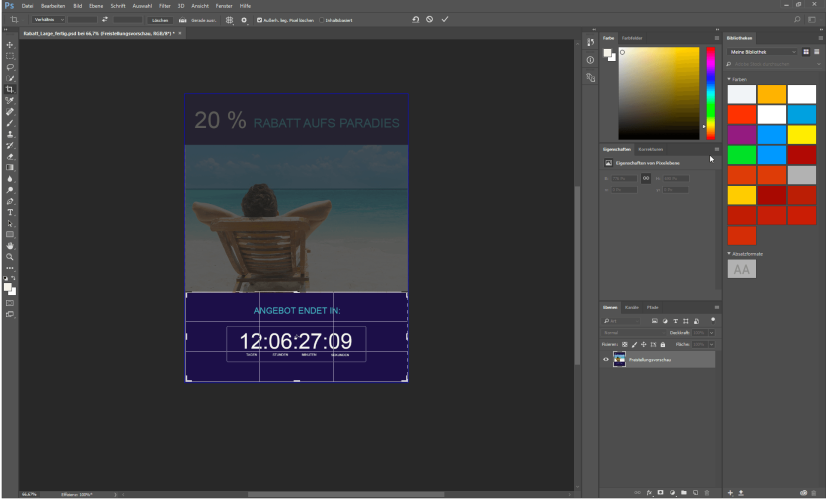This screenshot has width=826, height=500.
Task: Open the Meine Bibliothek dropdown
Action: (x=763, y=52)
